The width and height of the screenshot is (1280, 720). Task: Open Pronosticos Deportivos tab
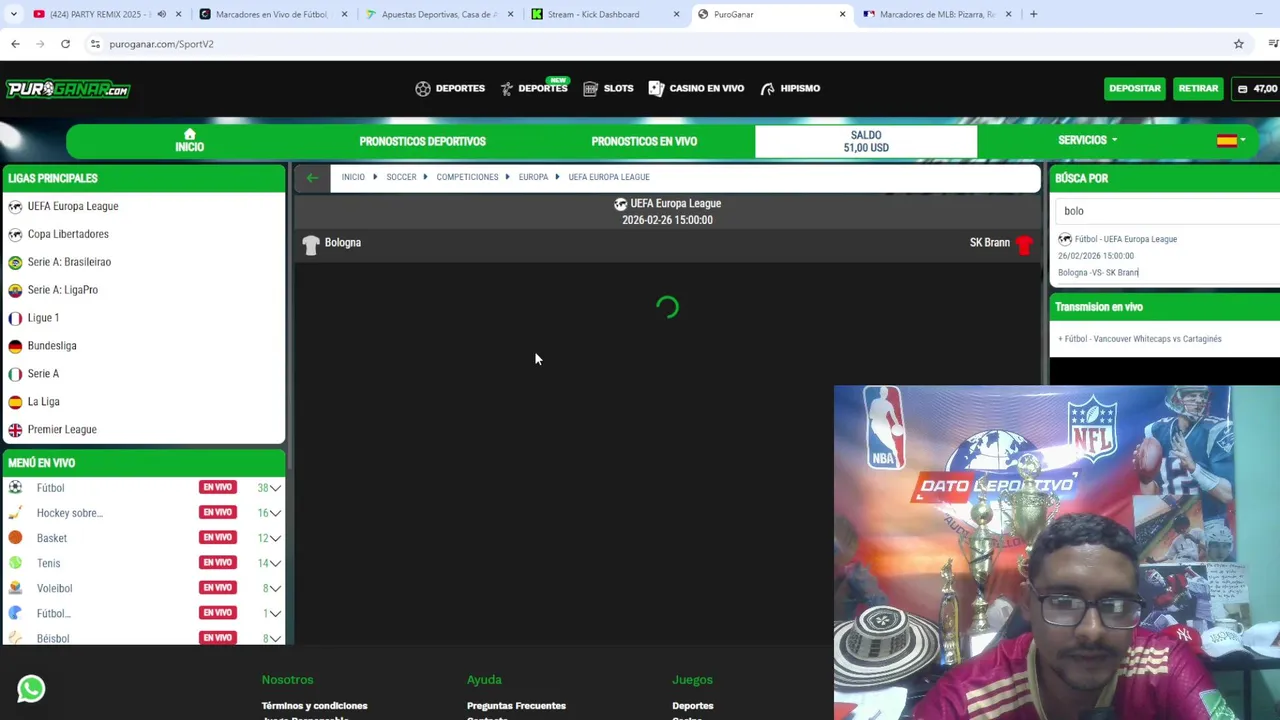tap(422, 141)
